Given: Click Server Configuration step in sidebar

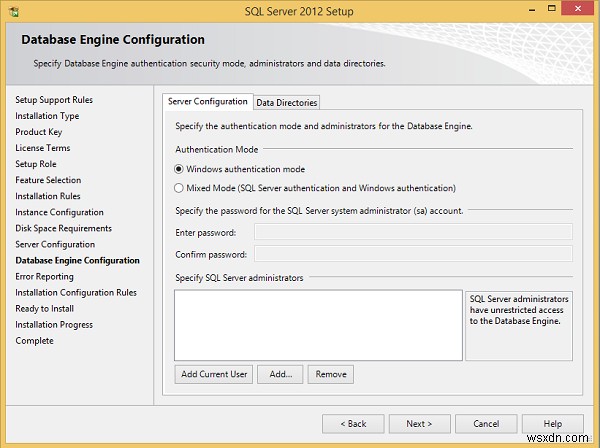Looking at the screenshot, I should pos(55,244).
